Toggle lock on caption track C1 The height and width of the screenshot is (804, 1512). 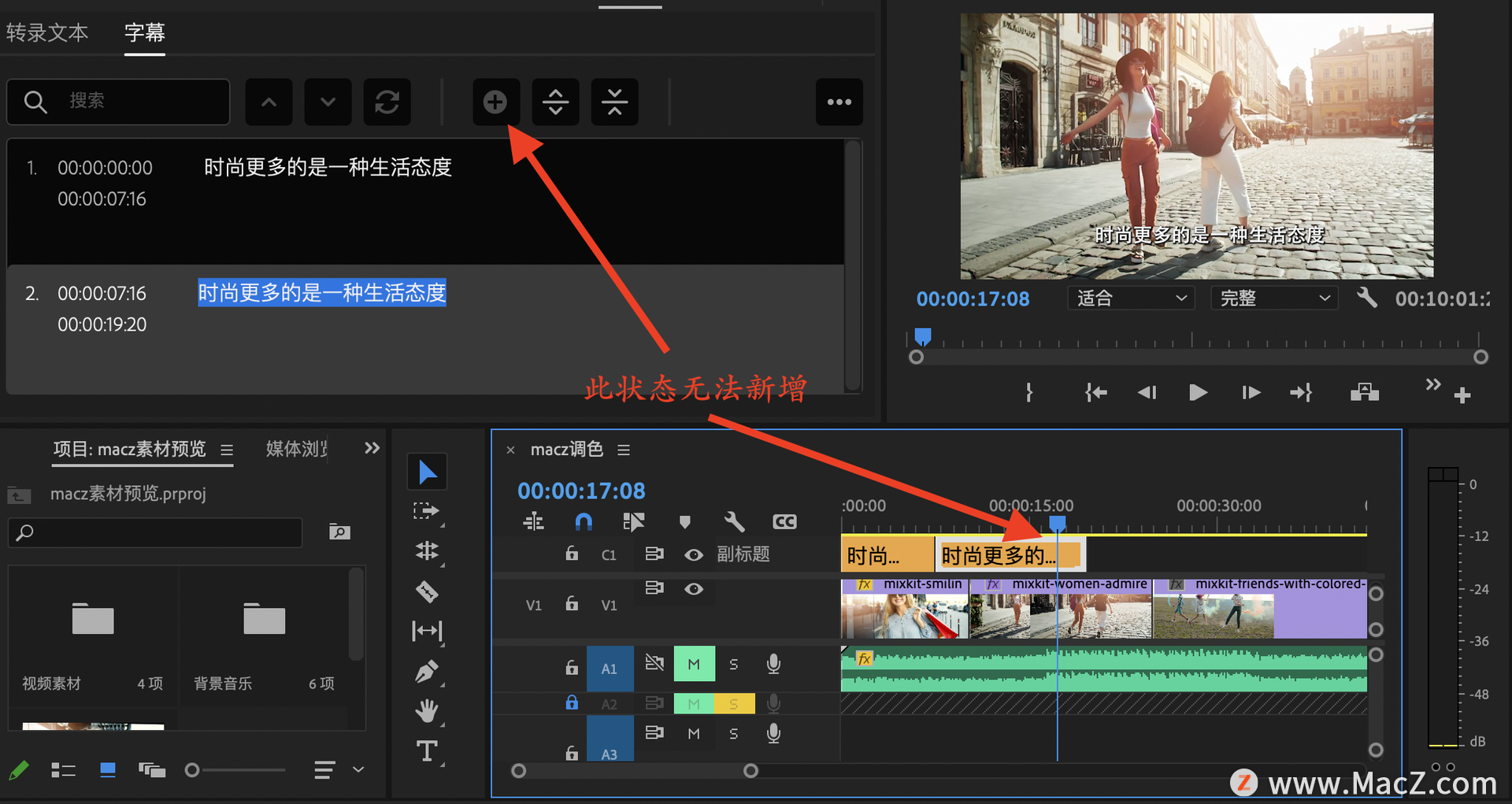coord(572,554)
